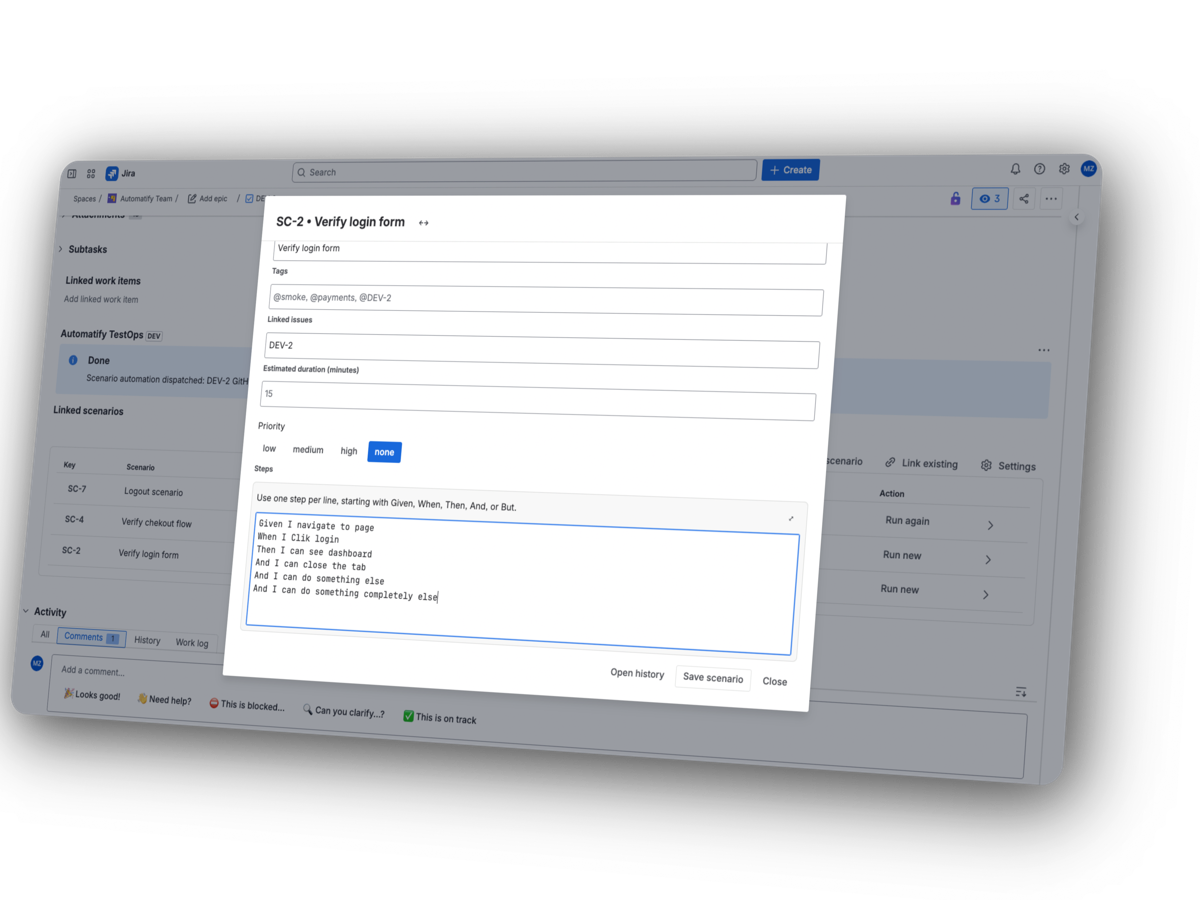The width and height of the screenshot is (1200, 900).
Task: Collapse the right details panel chevron
Action: tap(1077, 217)
